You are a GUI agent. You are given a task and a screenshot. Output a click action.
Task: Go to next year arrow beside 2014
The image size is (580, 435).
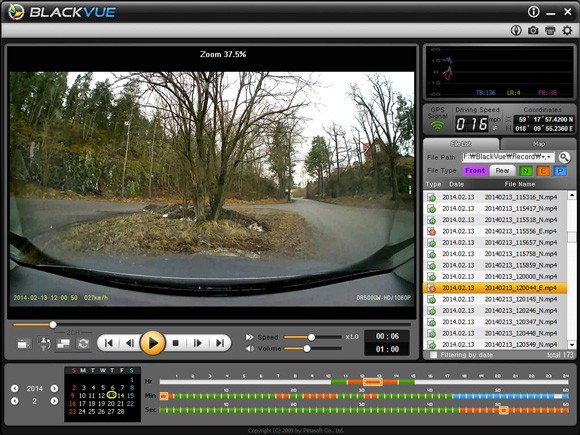pos(54,388)
